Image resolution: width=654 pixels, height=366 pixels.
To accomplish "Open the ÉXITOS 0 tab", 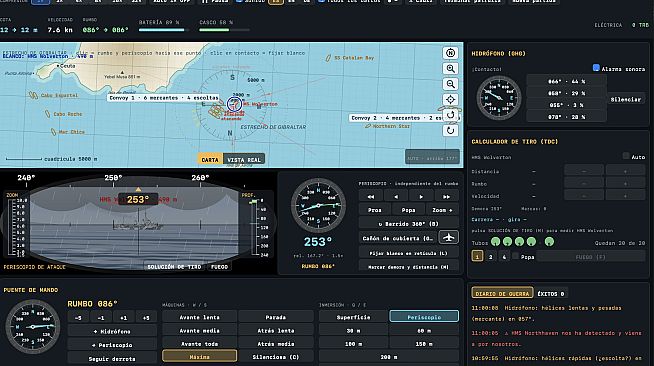I will coord(551,293).
